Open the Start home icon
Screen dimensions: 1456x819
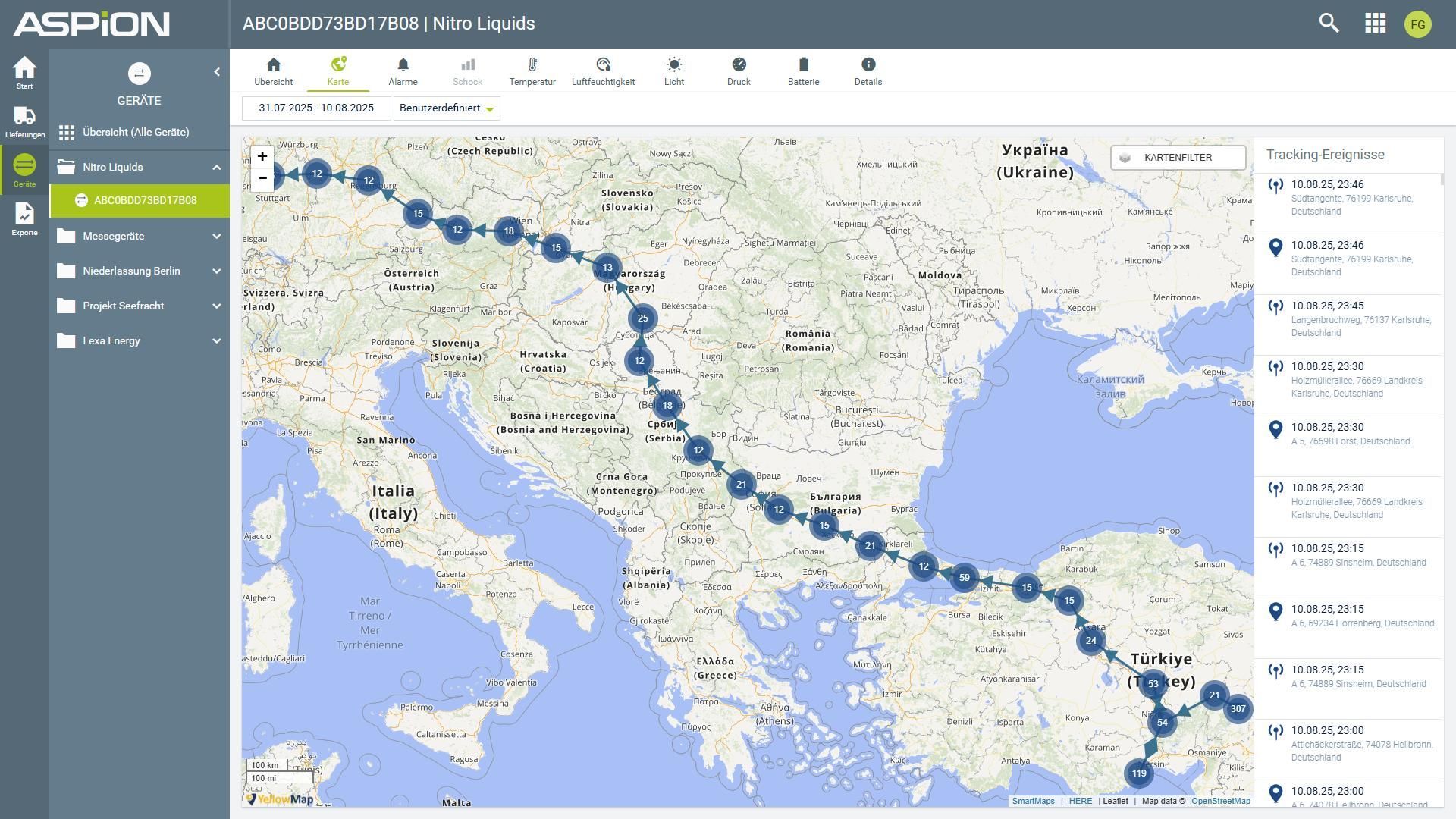(x=24, y=72)
